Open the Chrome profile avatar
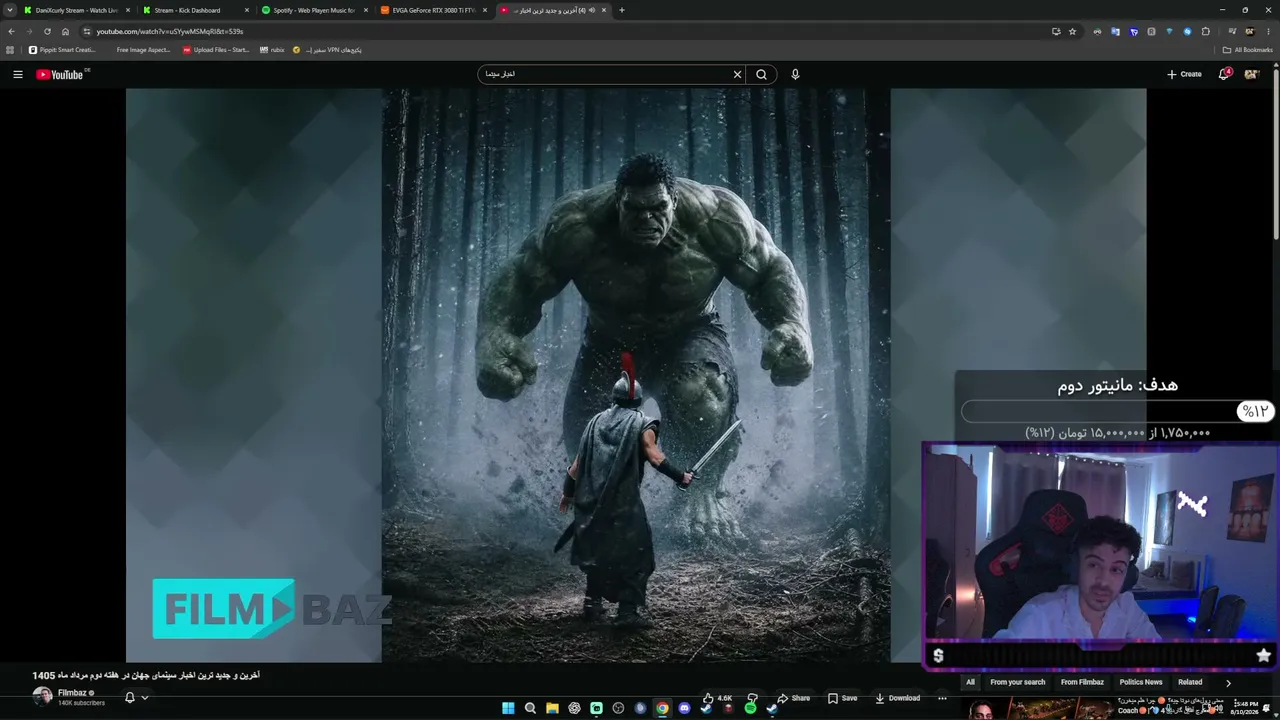 (1250, 31)
